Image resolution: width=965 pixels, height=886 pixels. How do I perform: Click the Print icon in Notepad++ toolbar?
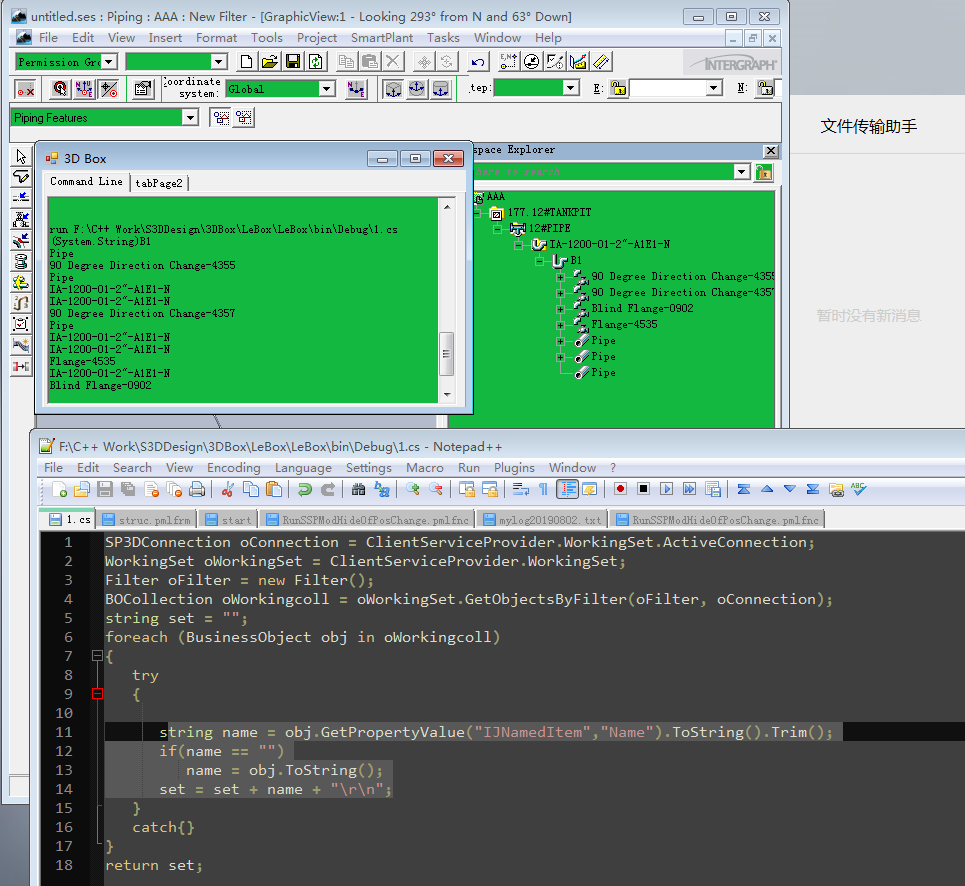[x=197, y=489]
